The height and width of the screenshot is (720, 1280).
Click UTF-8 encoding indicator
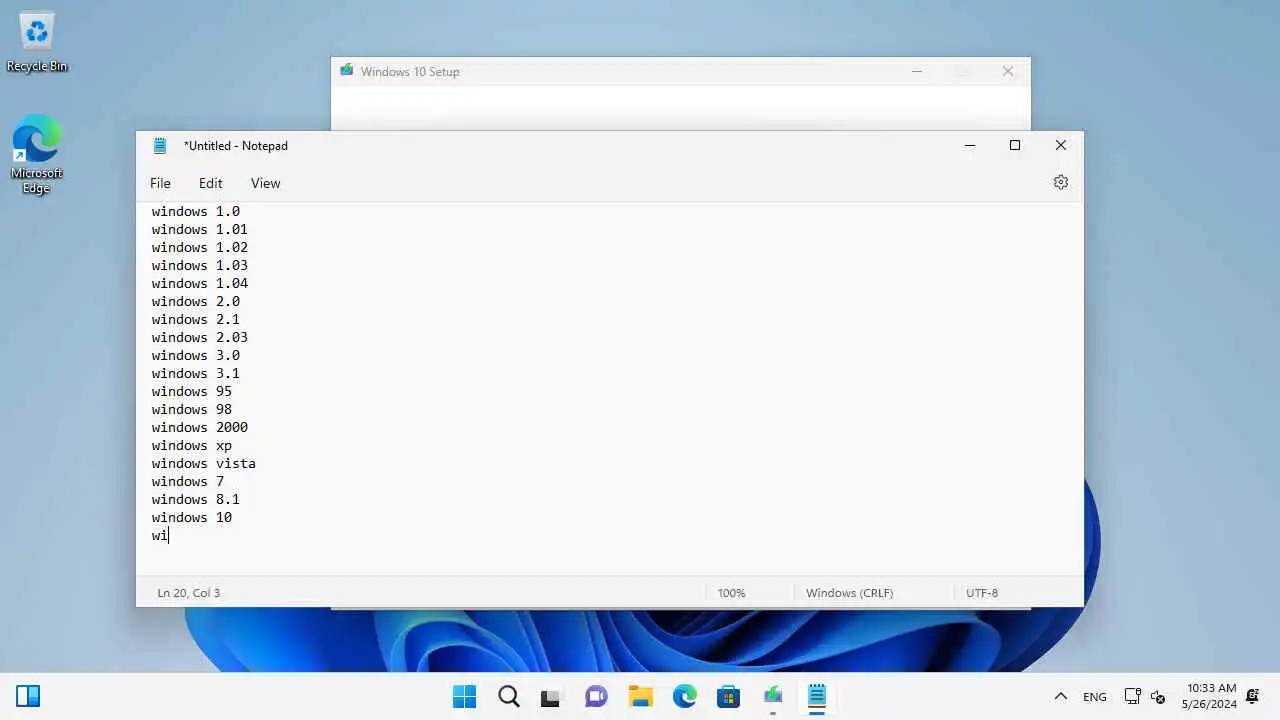(x=982, y=593)
